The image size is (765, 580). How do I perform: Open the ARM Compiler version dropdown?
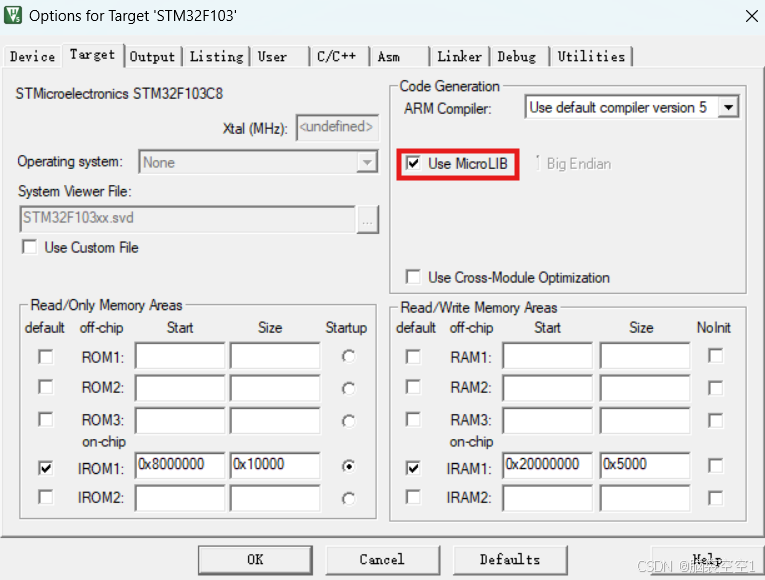(632, 107)
